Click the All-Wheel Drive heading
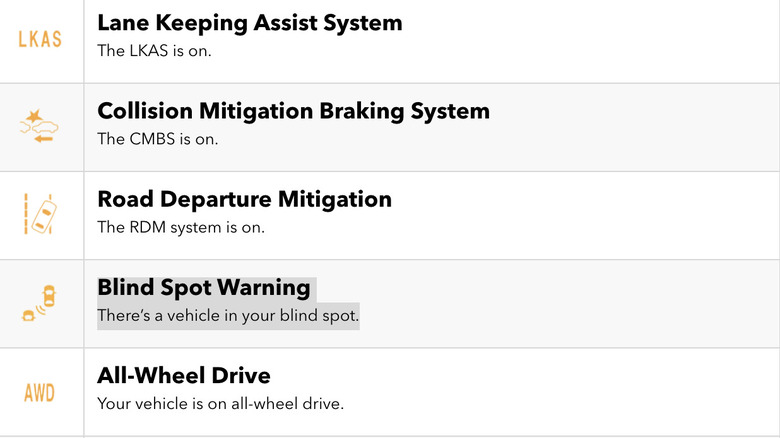Image resolution: width=780 pixels, height=438 pixels. coord(184,376)
